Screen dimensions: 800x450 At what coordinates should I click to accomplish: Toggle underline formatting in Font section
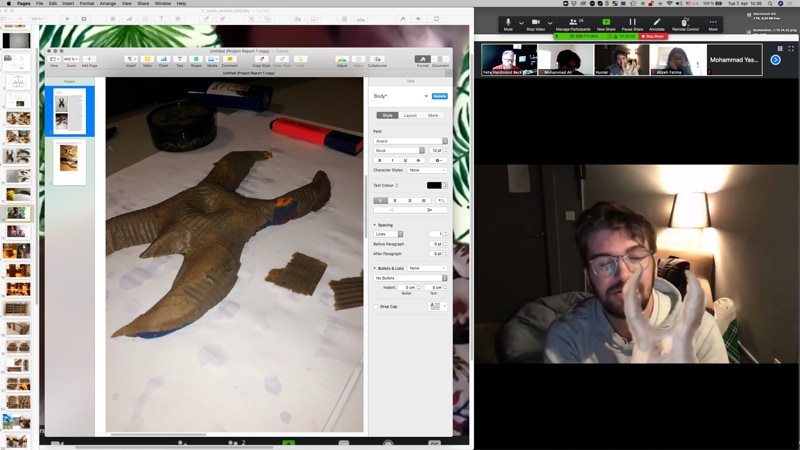[x=405, y=160]
